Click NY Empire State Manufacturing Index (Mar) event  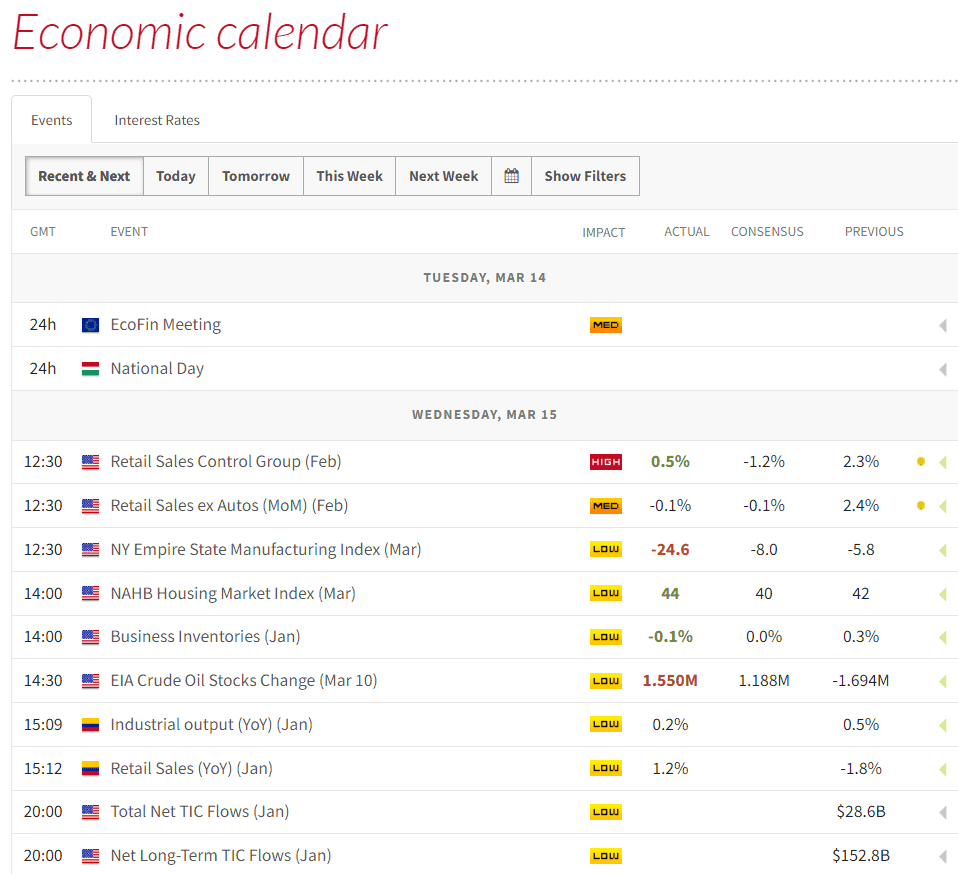click(266, 549)
